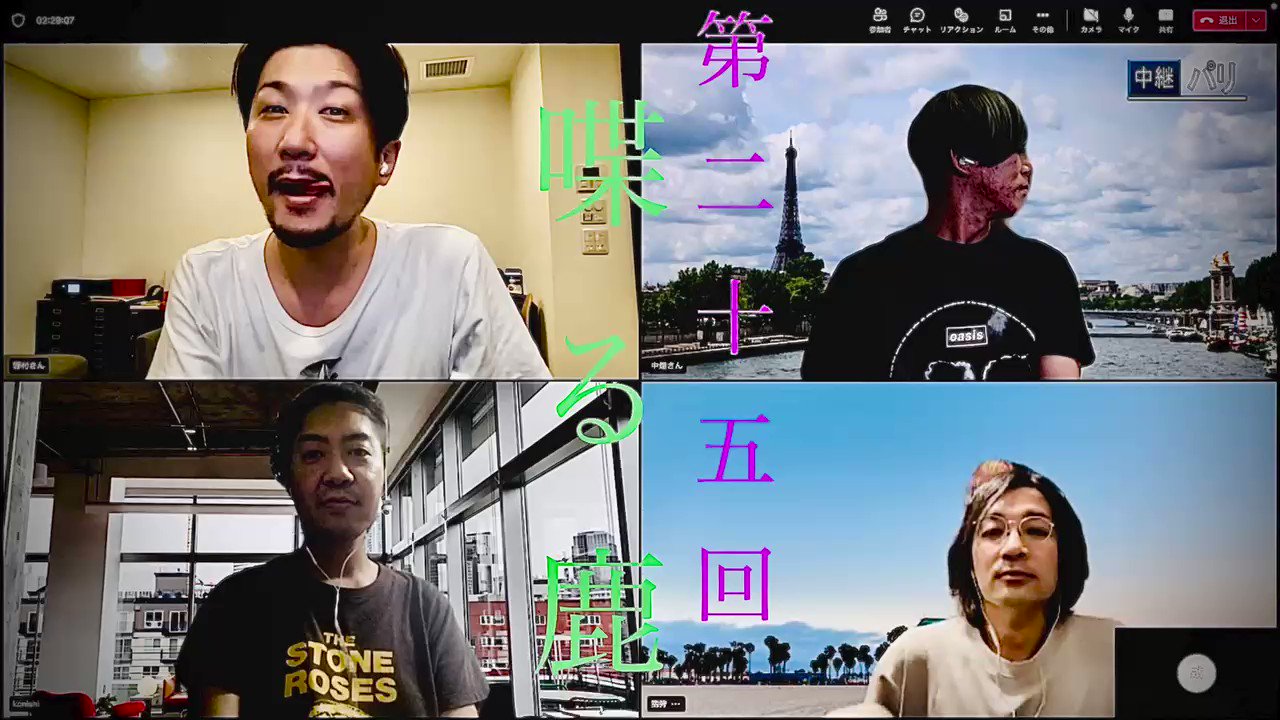Image resolution: width=1280 pixels, height=720 pixels.
Task: Click the 岡村さん name label
Action: pos(28,366)
